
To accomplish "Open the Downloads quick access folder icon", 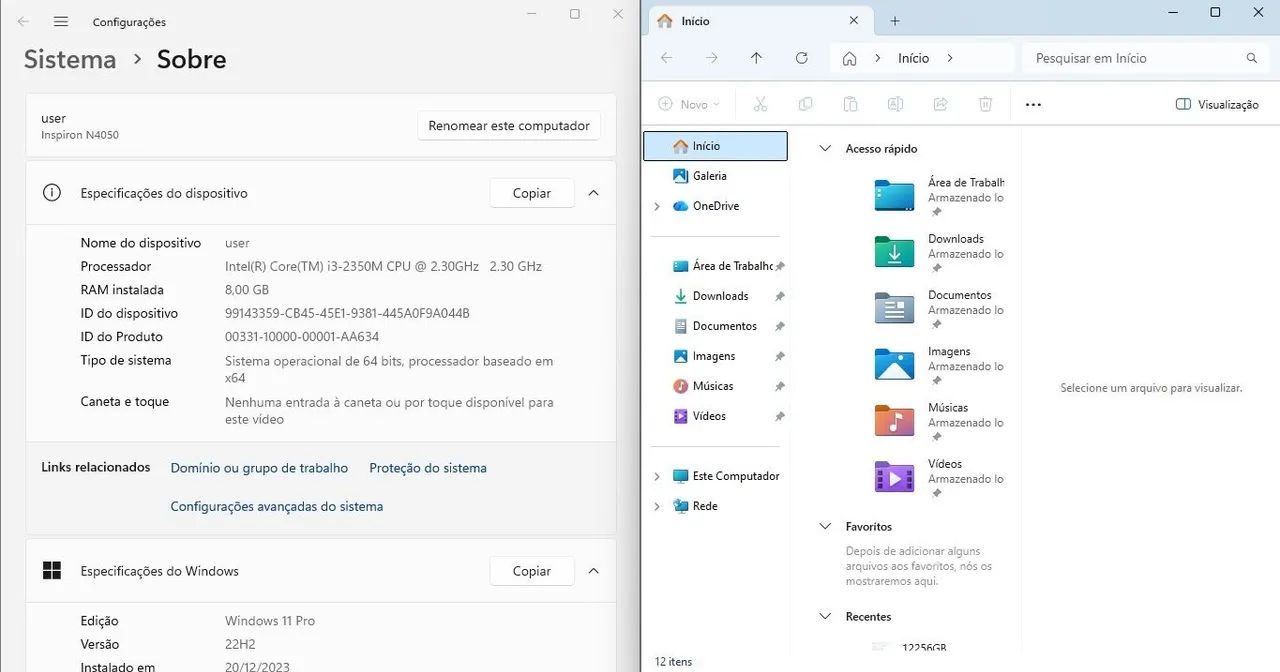I will tap(894, 252).
